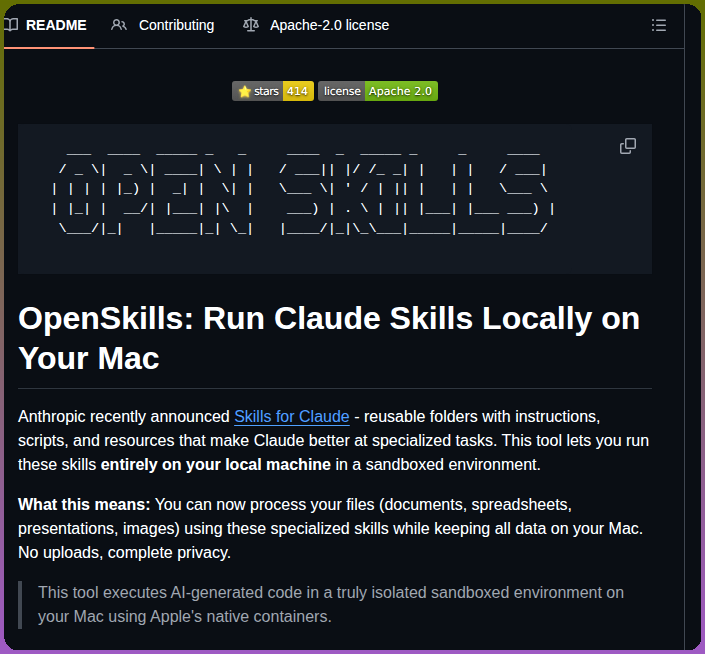
Task: Open the README outline list icon
Action: pos(659,25)
